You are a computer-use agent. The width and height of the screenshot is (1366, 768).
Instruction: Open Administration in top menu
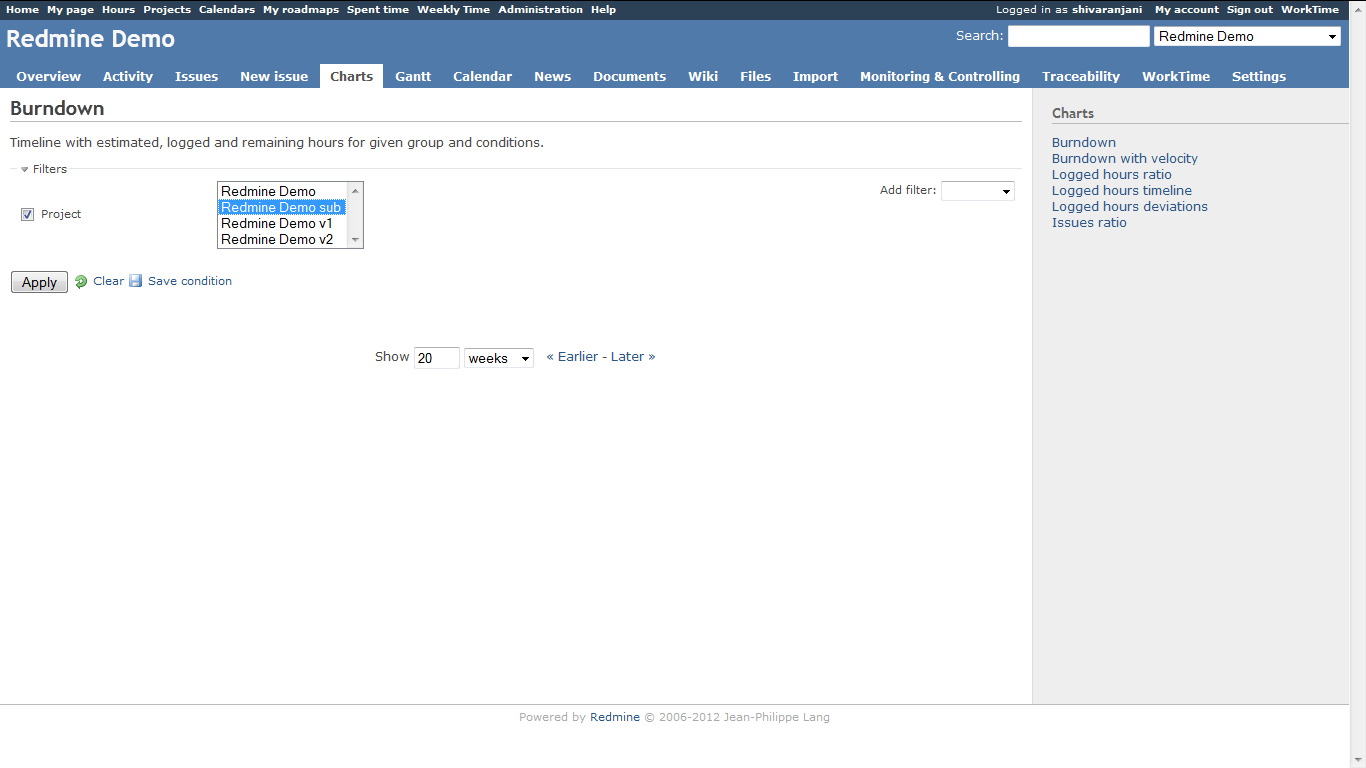point(540,9)
